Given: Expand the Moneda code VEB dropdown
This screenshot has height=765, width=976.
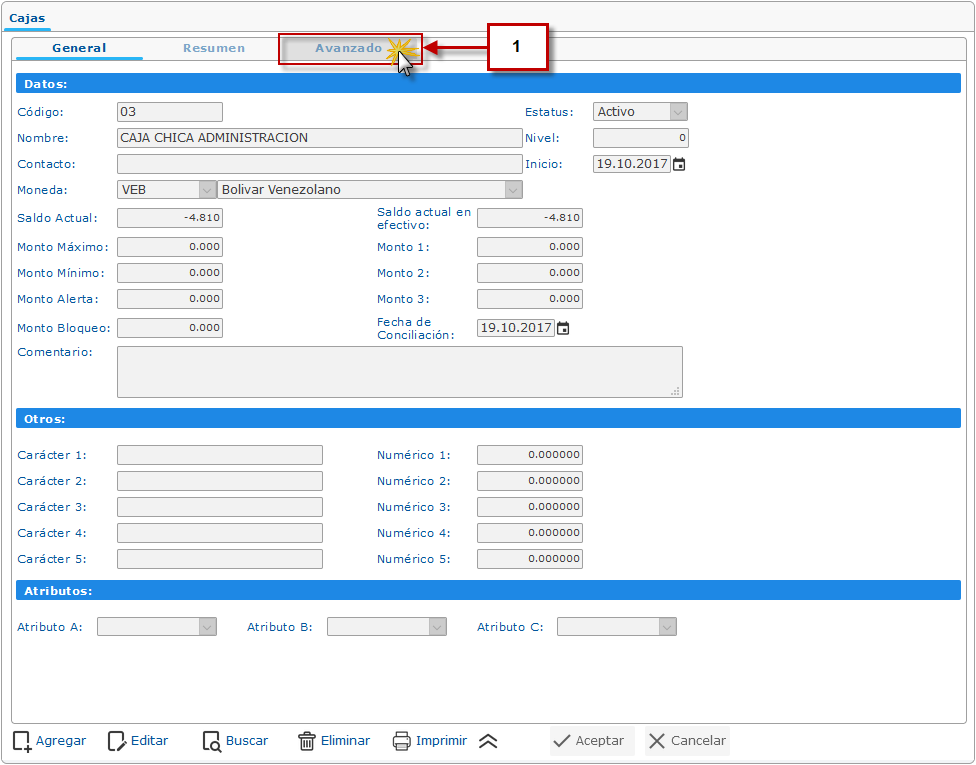Looking at the screenshot, I should (x=207, y=190).
